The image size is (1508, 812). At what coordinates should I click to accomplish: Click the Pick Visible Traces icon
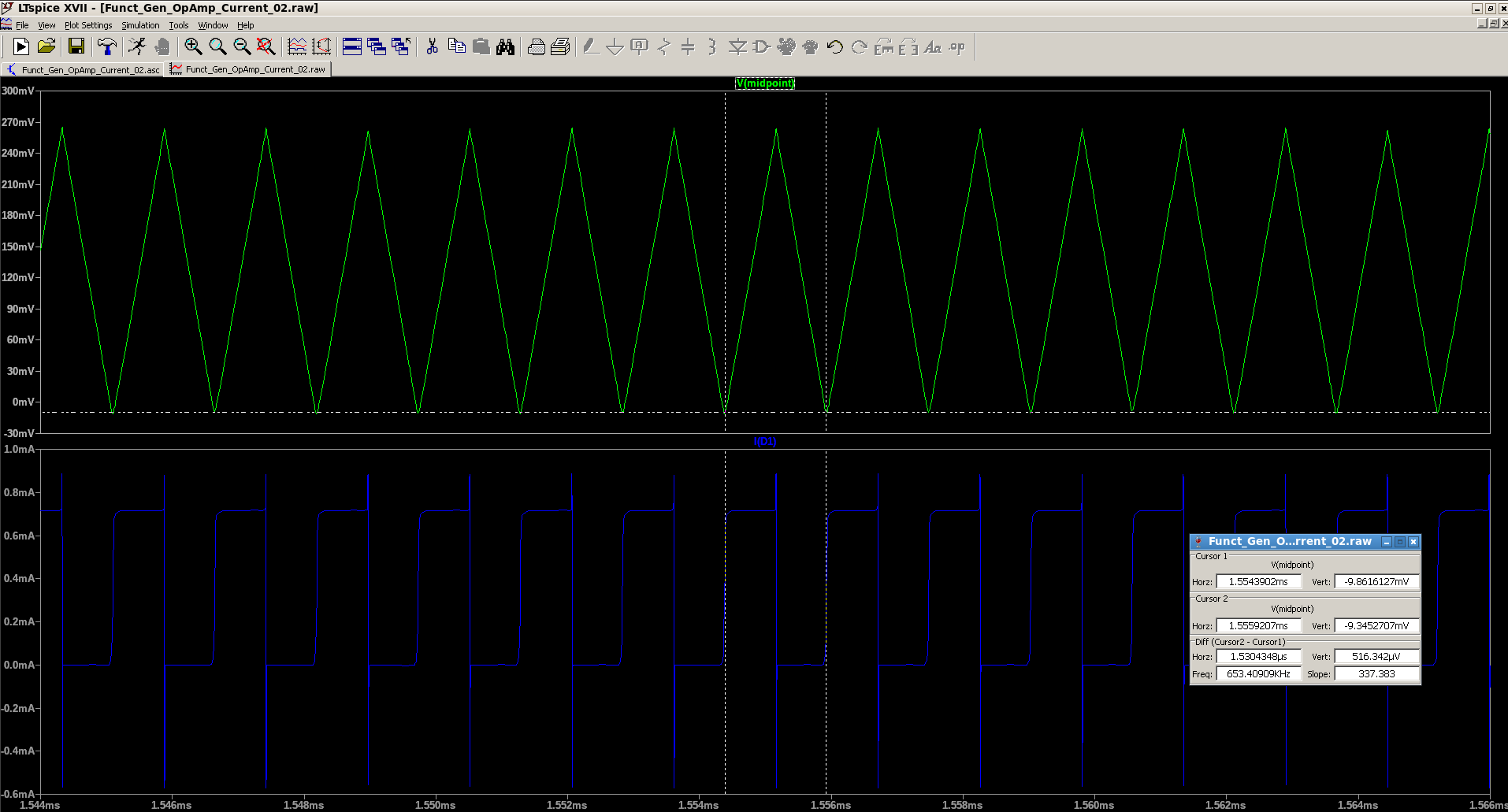(x=297, y=47)
